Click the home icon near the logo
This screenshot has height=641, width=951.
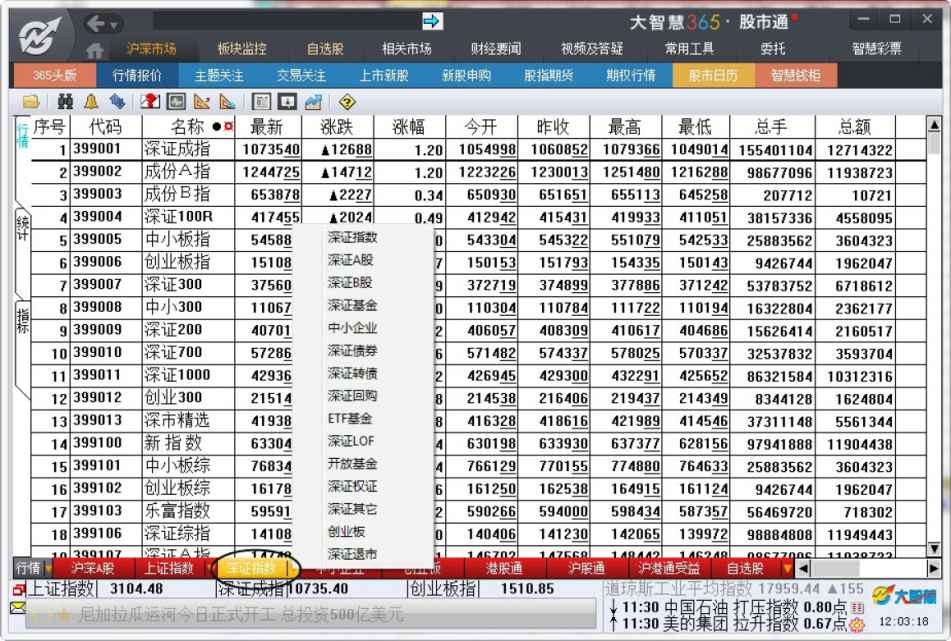(x=95, y=50)
